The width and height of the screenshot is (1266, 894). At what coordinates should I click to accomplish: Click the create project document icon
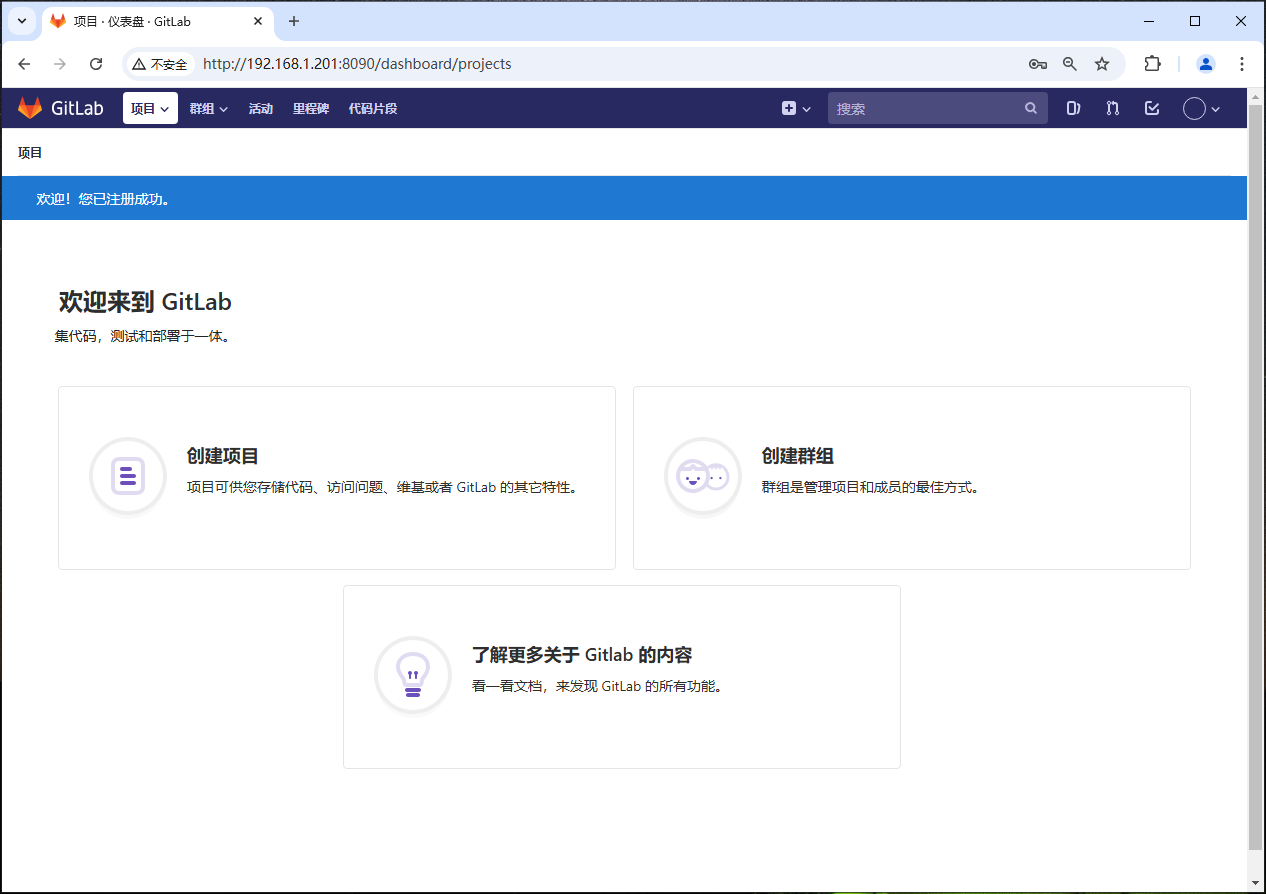128,476
